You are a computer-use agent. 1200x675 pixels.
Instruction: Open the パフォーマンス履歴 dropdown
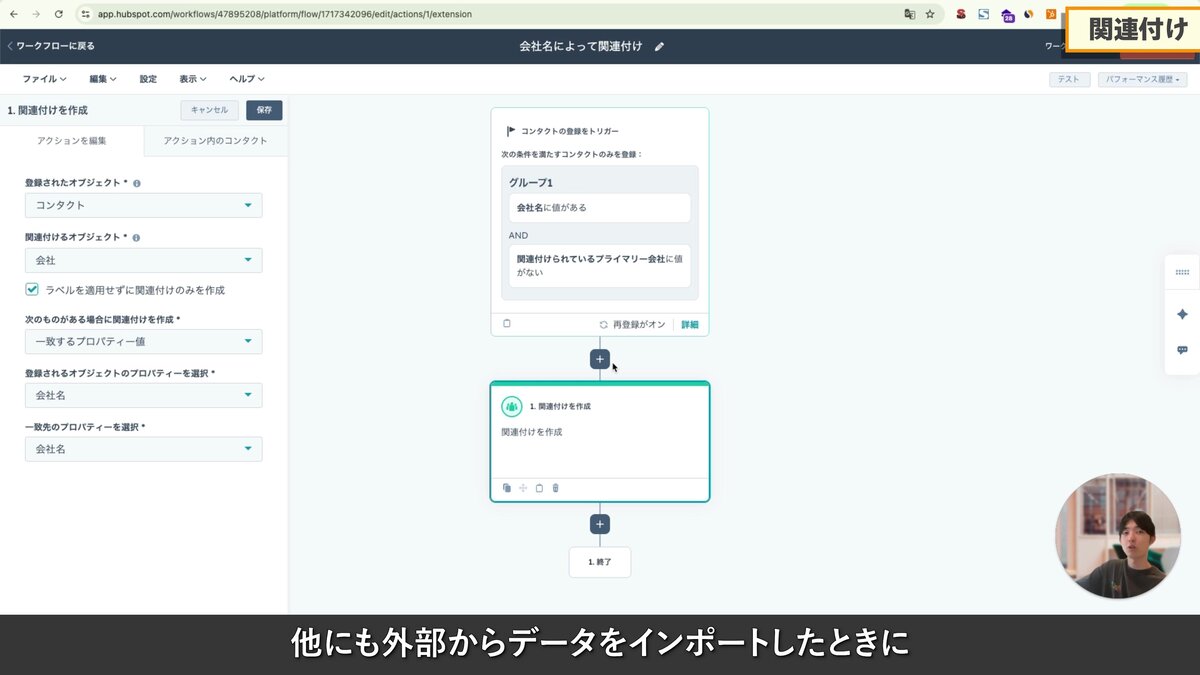point(1142,79)
